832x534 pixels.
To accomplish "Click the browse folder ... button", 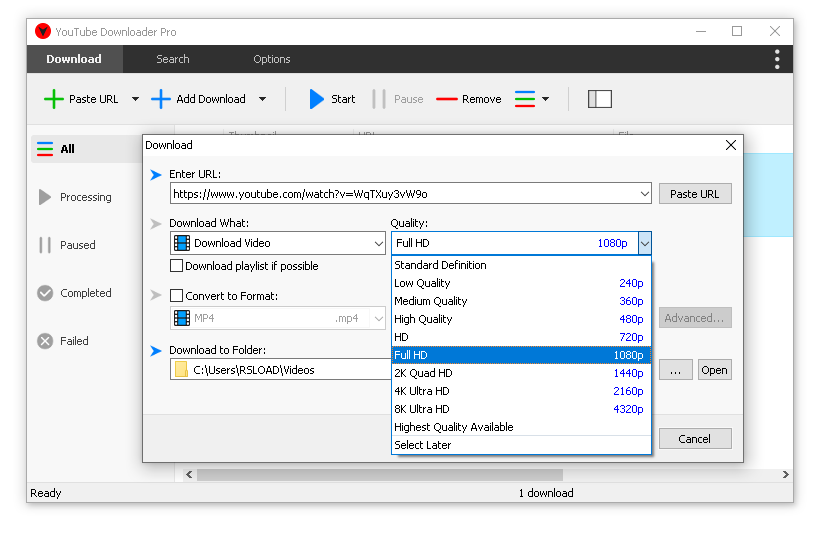I will pos(675,370).
